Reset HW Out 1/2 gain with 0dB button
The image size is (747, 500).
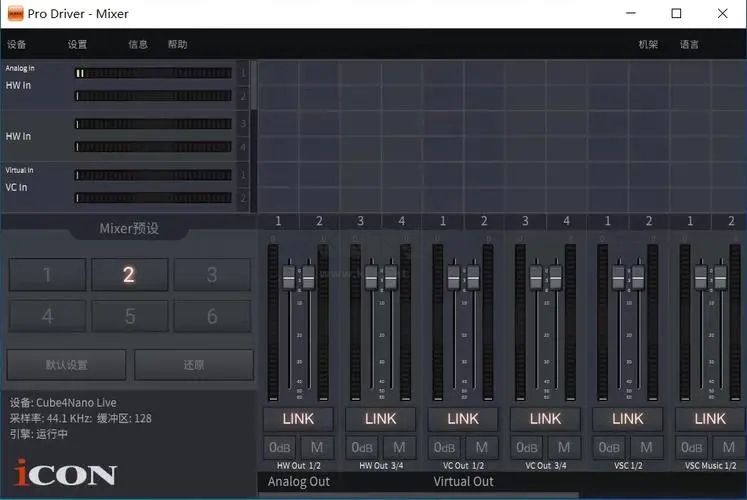(280, 448)
